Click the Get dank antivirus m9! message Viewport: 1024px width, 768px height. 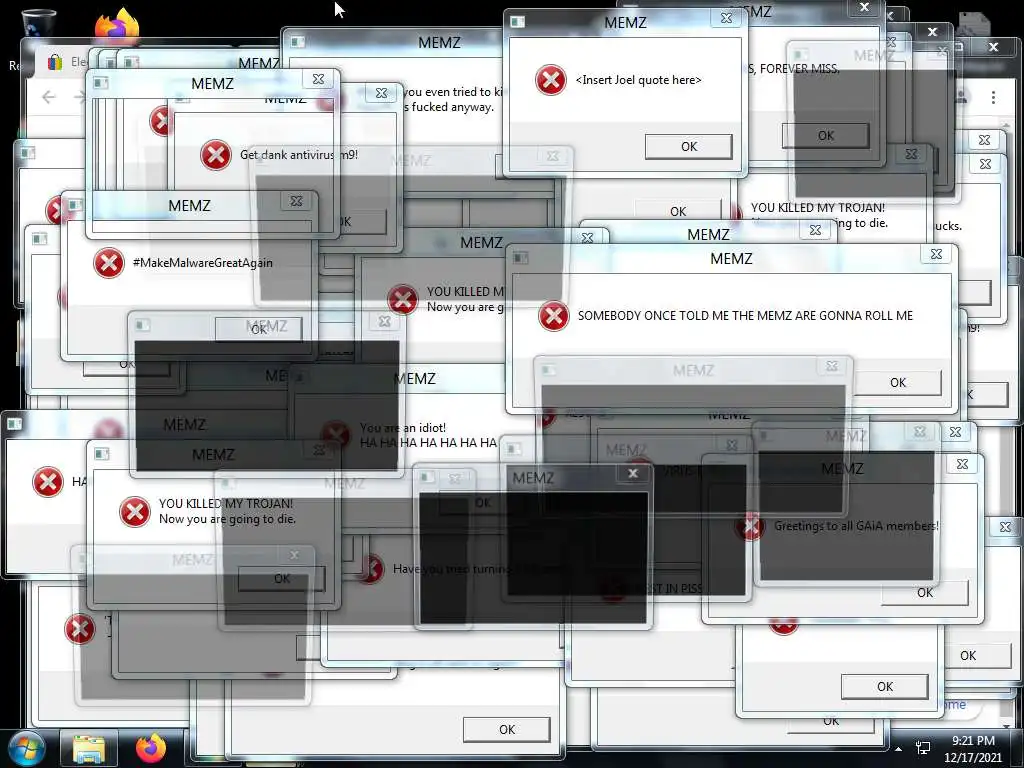tap(298, 155)
